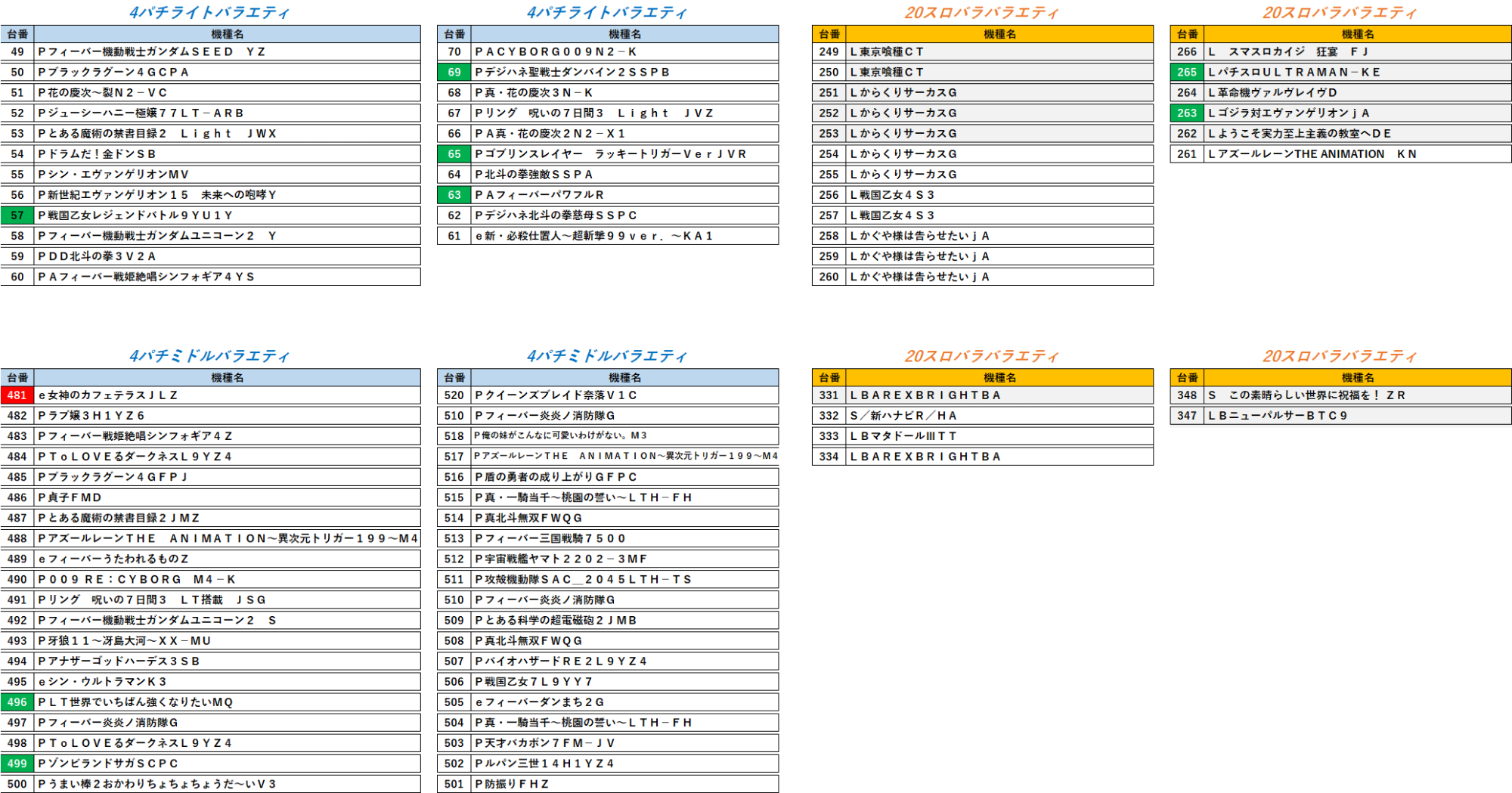Image resolution: width=1512 pixels, height=793 pixels.
Task: Click 'eフィーバーダンまち2G' entry
Action: coord(625,702)
